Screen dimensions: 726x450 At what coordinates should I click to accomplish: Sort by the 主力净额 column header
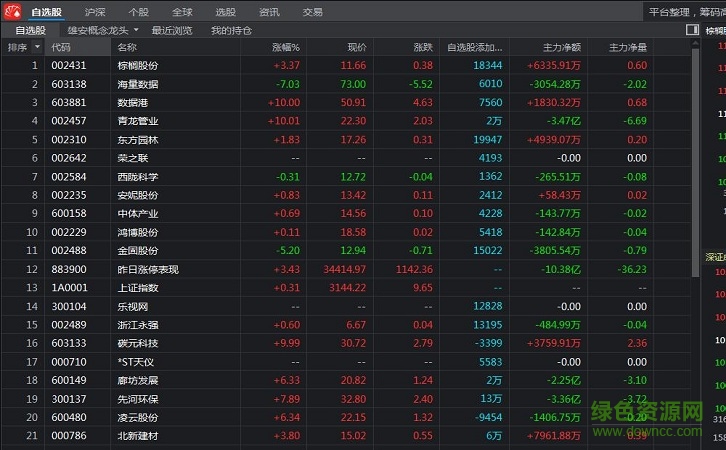click(x=562, y=47)
